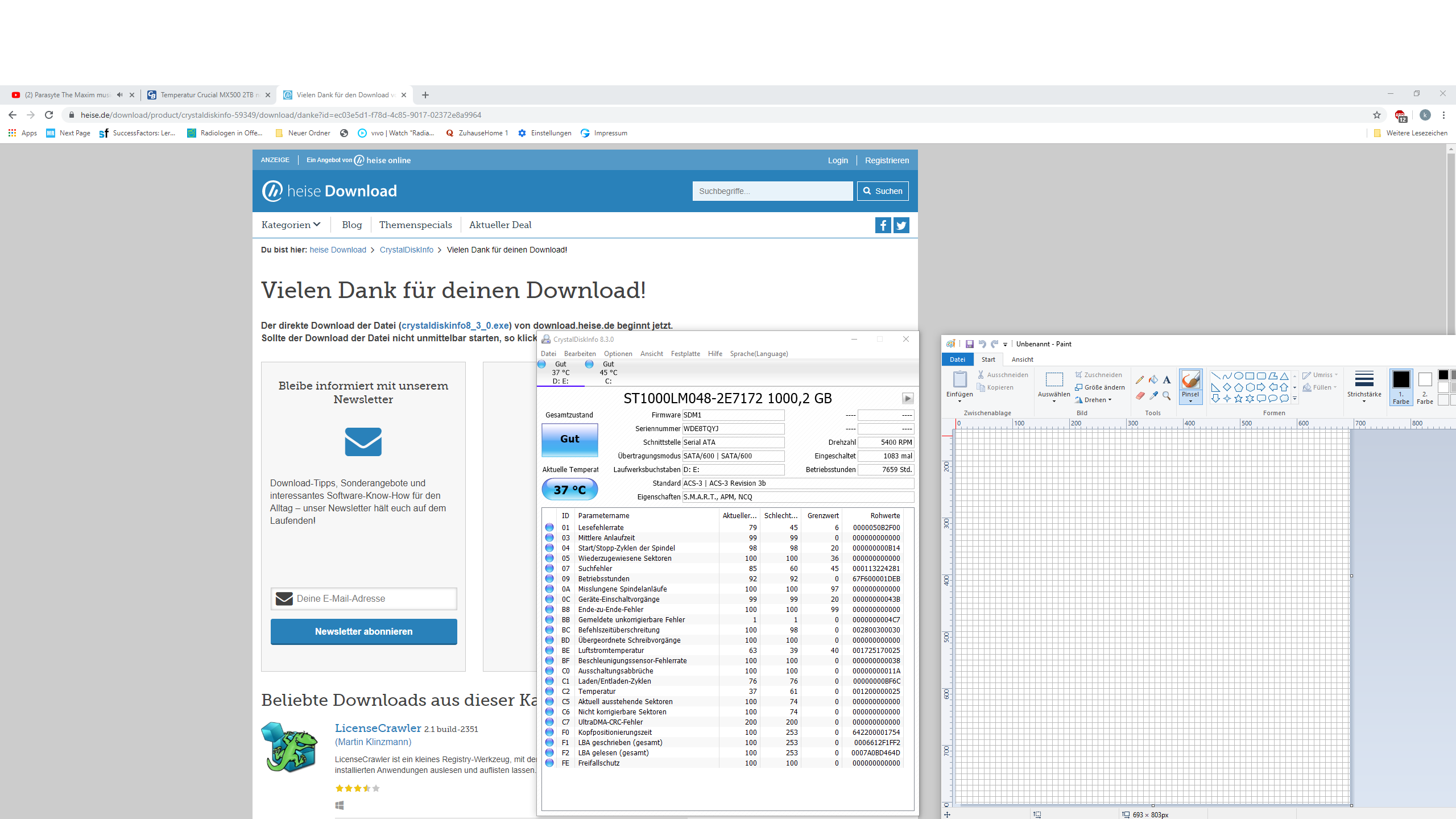Expand the Strichstärke line width dropdown
1456x819 pixels.
pos(1364,387)
